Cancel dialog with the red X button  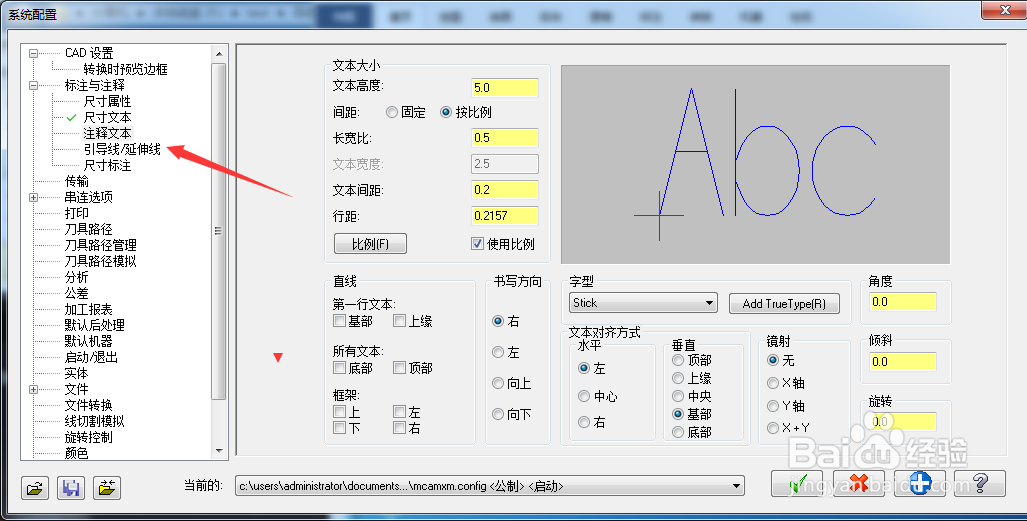point(859,484)
